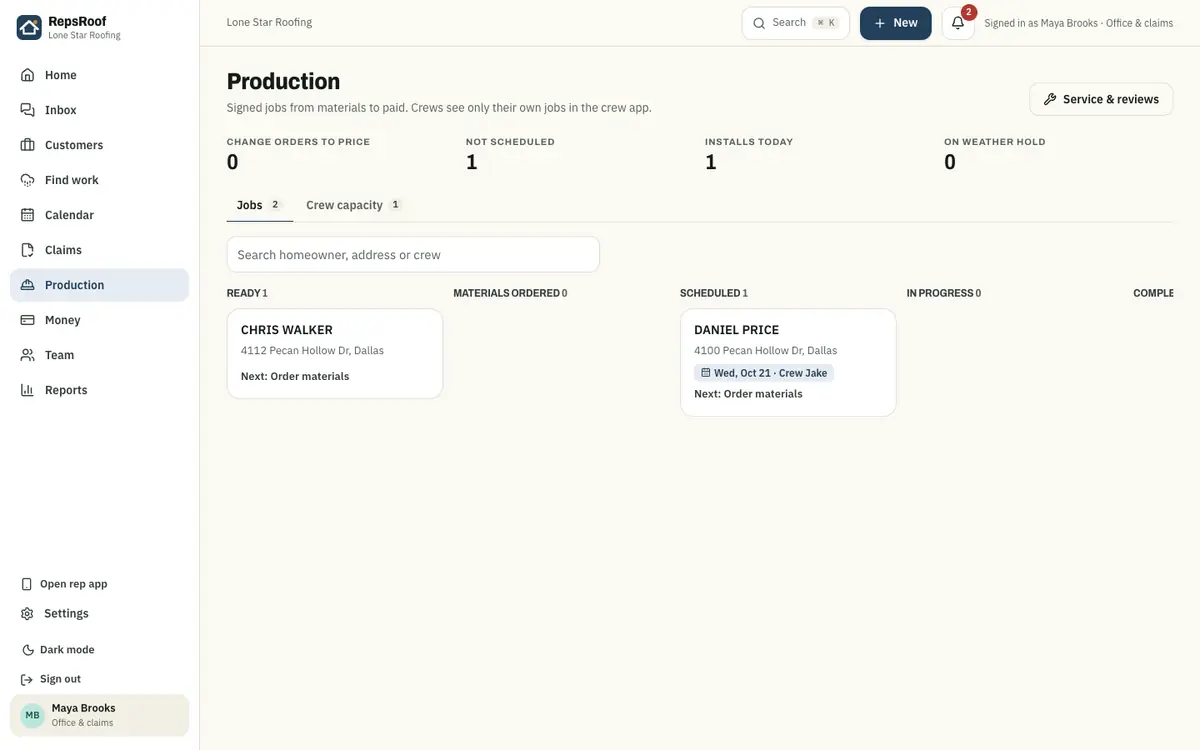Image resolution: width=1200 pixels, height=750 pixels.
Task: Click the Open rep app phone icon
Action: click(x=27, y=584)
